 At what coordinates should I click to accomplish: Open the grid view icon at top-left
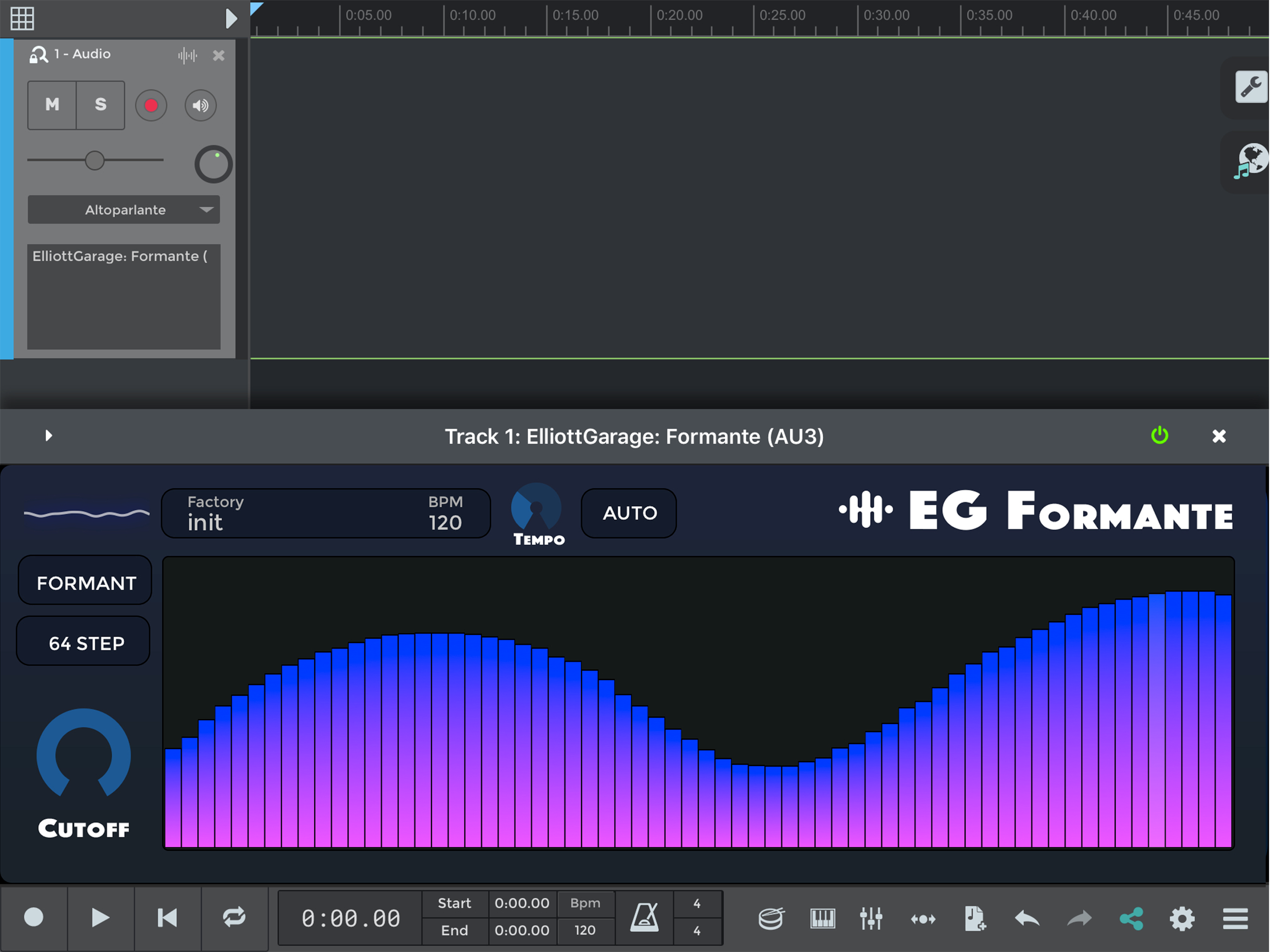coord(22,19)
